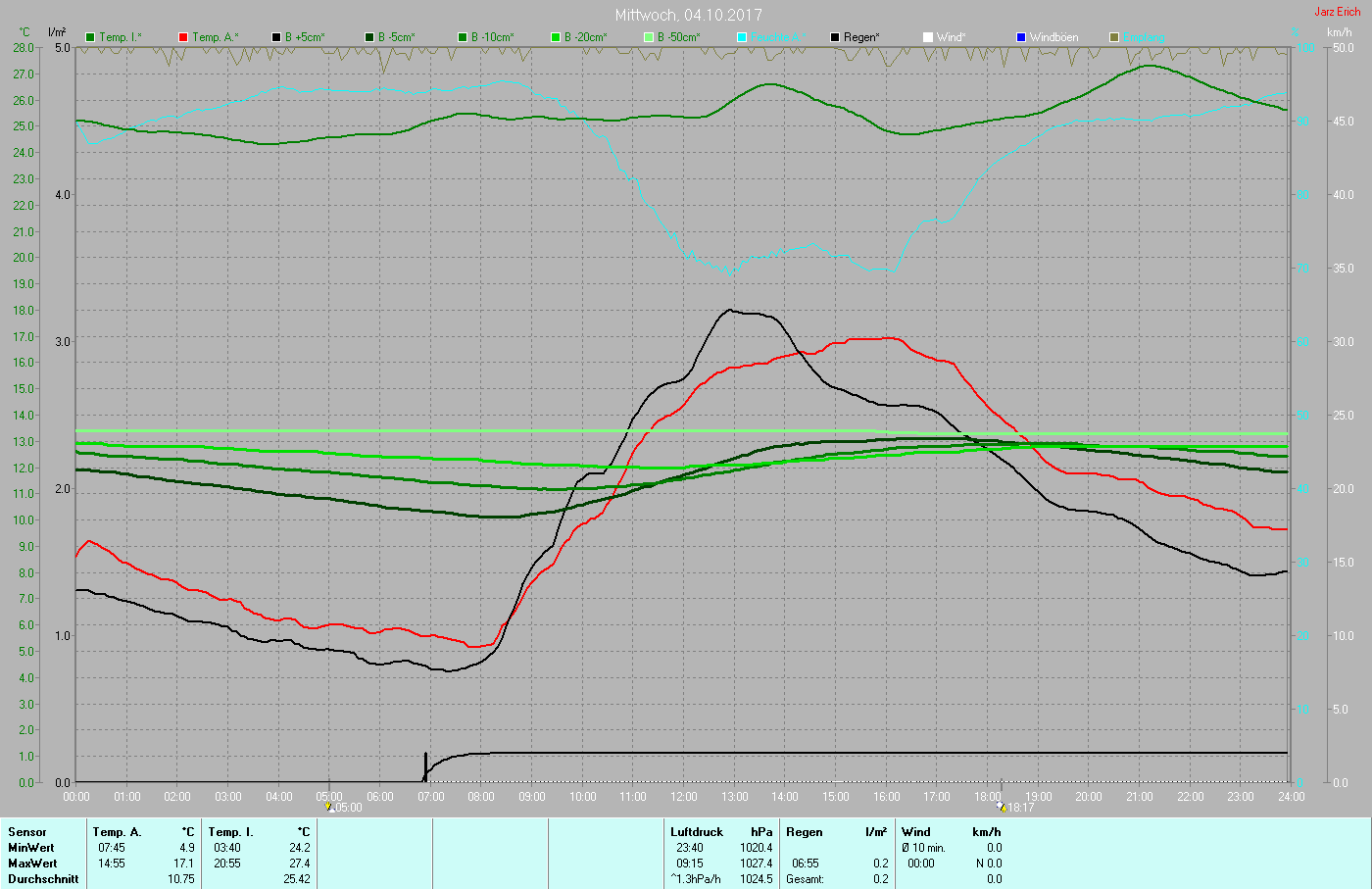The image size is (1372, 889).
Task: Click the MaxWert row label in table
Action: pyautogui.click(x=31, y=864)
